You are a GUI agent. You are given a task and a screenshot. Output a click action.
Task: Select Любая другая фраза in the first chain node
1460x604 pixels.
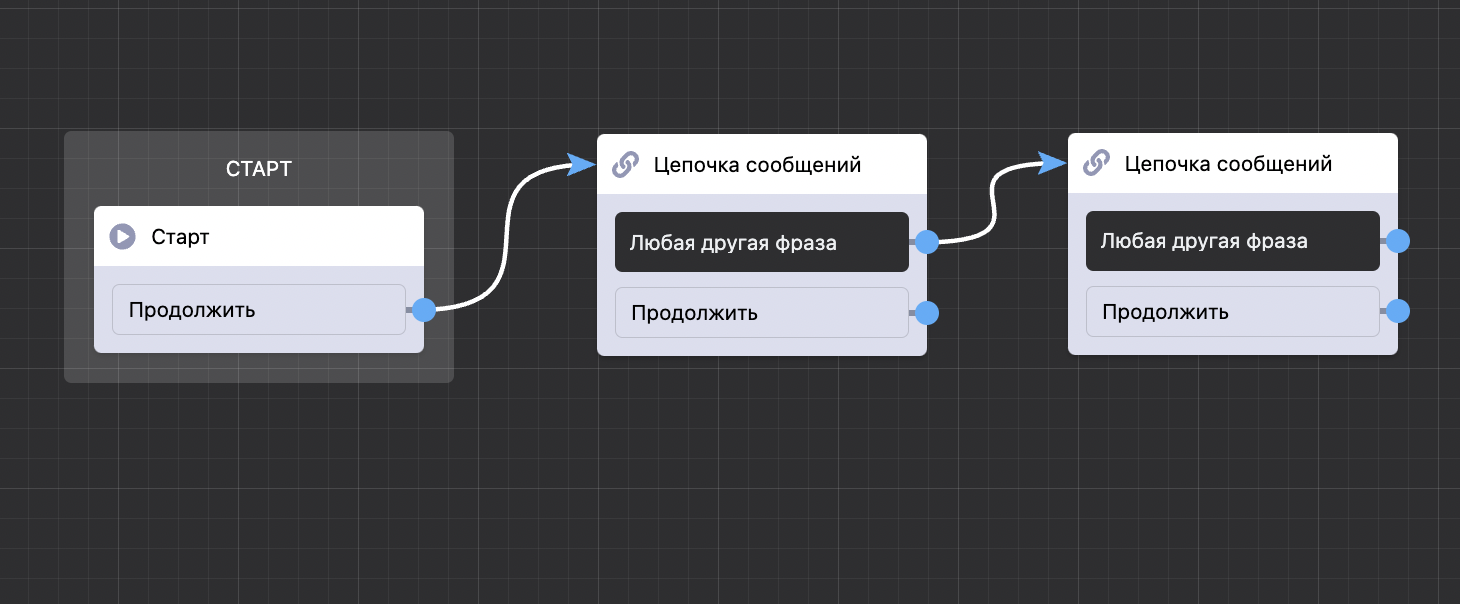click(761, 242)
